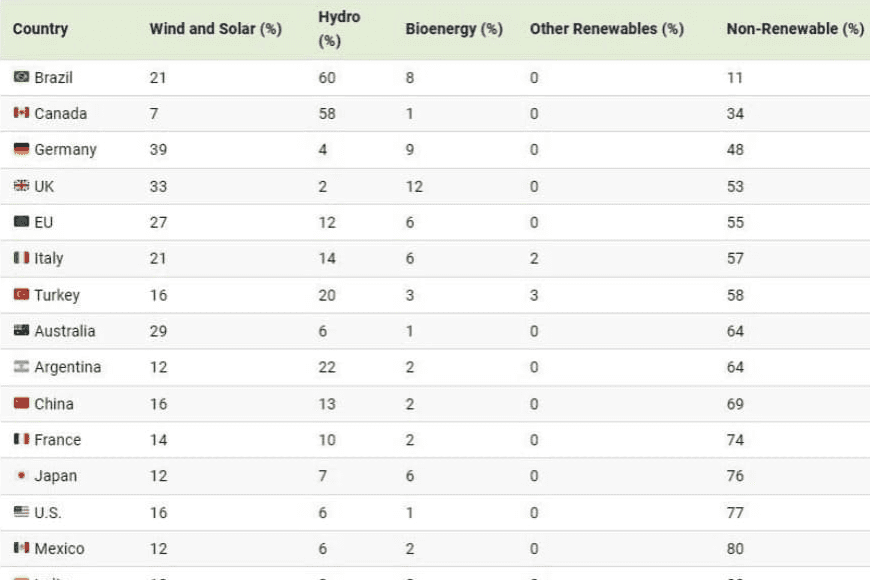870x580 pixels.
Task: Click the Germany flag icon
Action: pos(21,149)
